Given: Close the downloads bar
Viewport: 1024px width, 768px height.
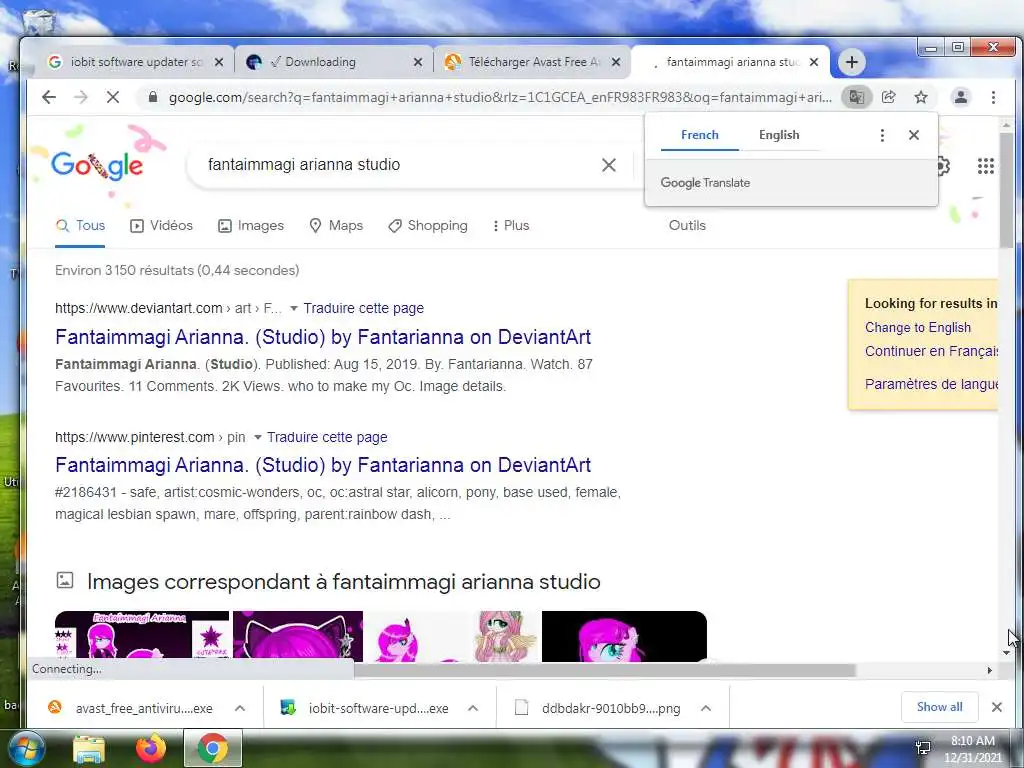Looking at the screenshot, I should pos(997,707).
